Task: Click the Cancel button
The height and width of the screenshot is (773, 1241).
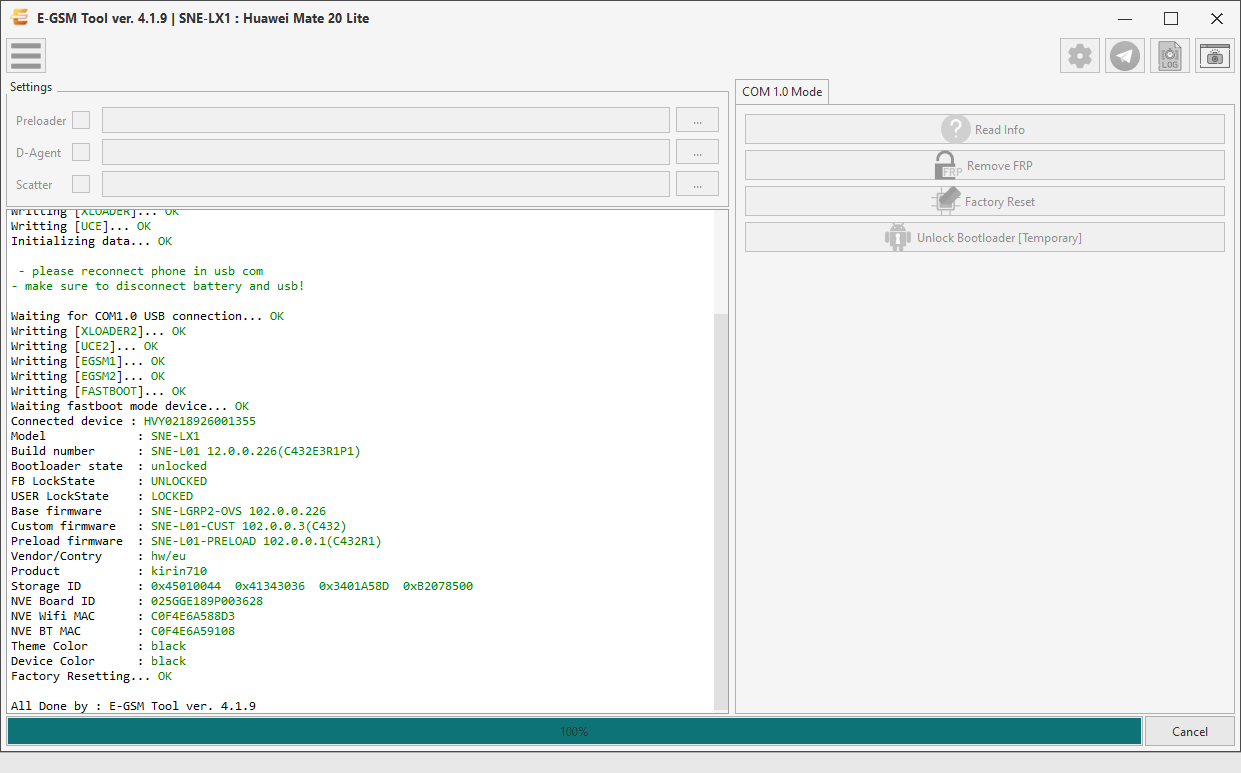Action: [x=1189, y=731]
